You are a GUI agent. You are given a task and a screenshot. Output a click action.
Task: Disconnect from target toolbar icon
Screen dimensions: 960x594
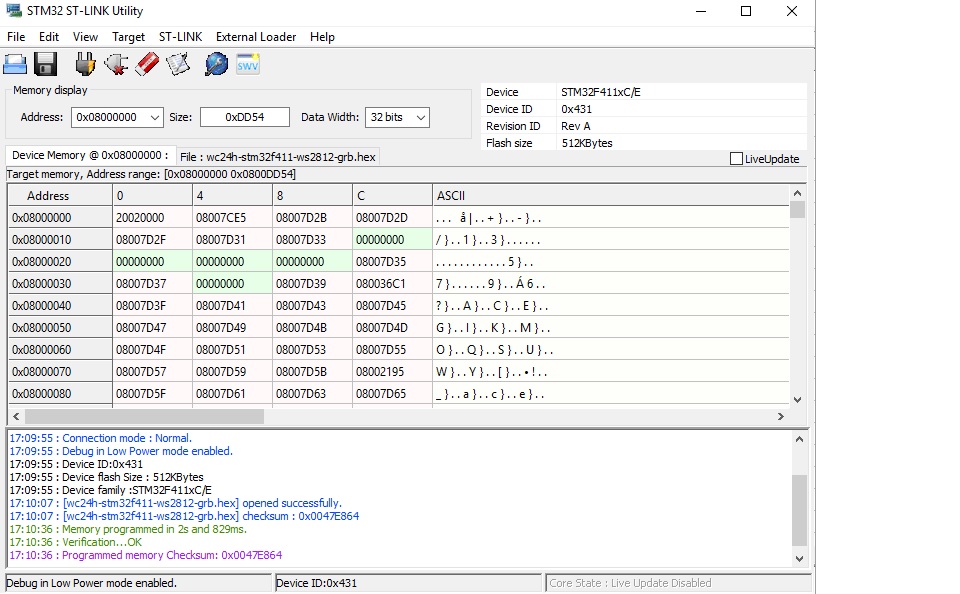[116, 64]
